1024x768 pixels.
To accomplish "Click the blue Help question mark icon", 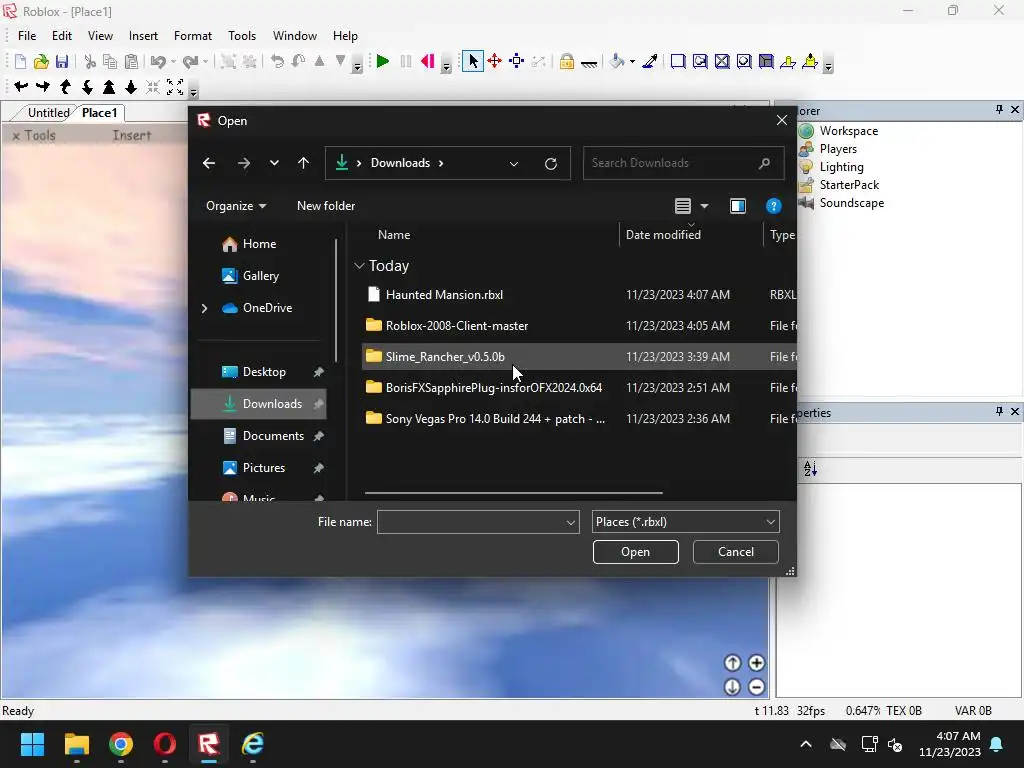I will (x=773, y=206).
